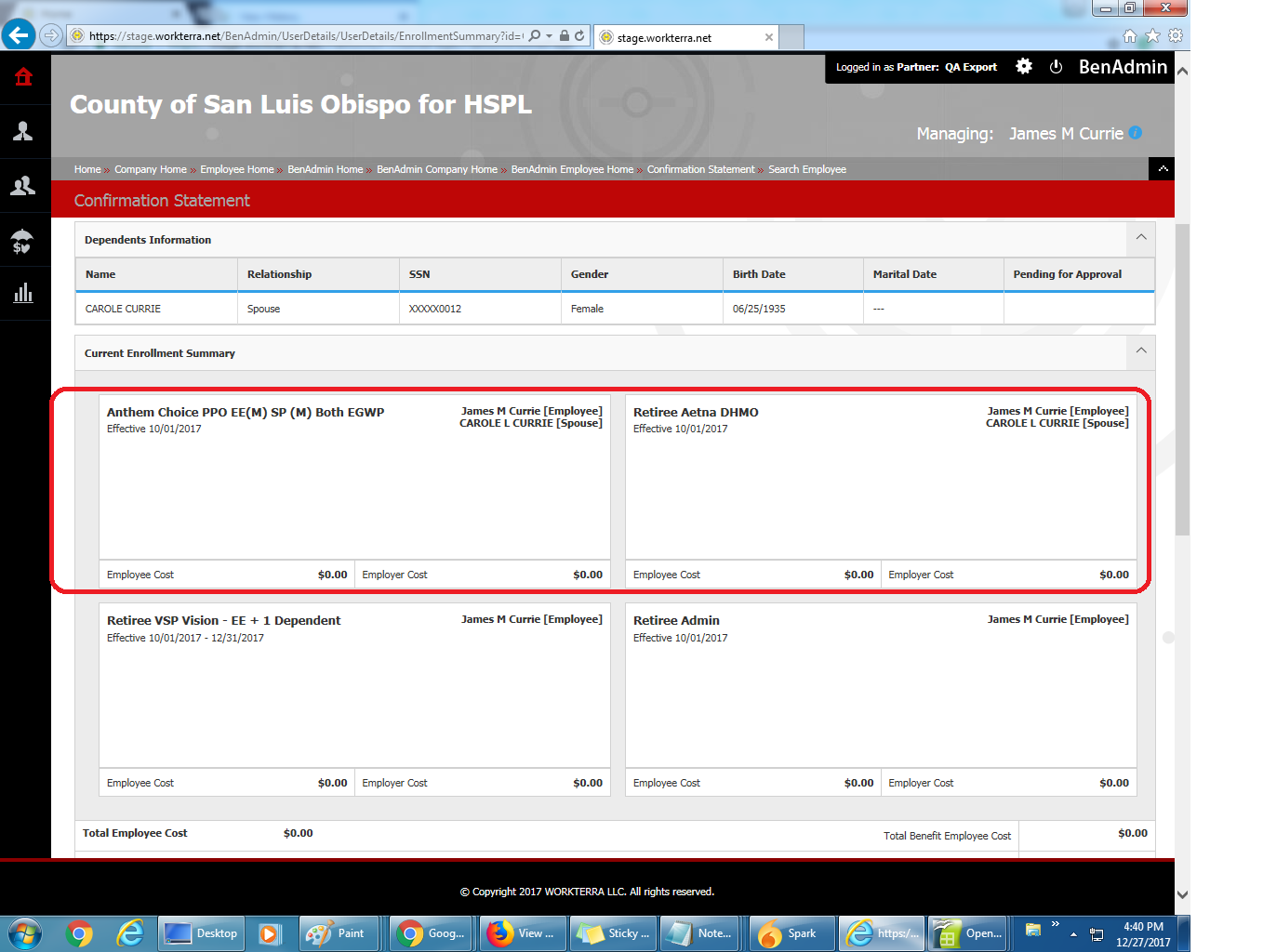Collapse the Current Enrollment Summary section
The image size is (1263, 952).
pyautogui.click(x=1141, y=351)
